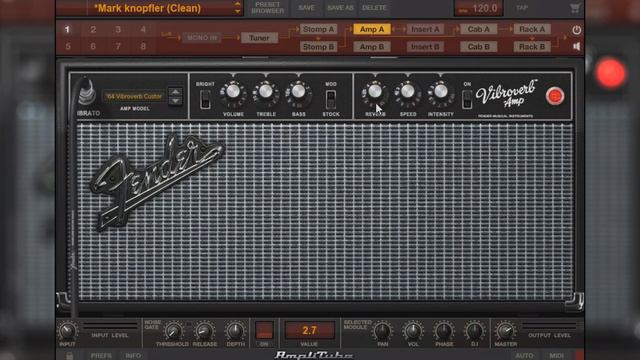Click the vibrato INTENSITY knob
Image resolution: width=640 pixels, height=360 pixels.
tap(440, 93)
